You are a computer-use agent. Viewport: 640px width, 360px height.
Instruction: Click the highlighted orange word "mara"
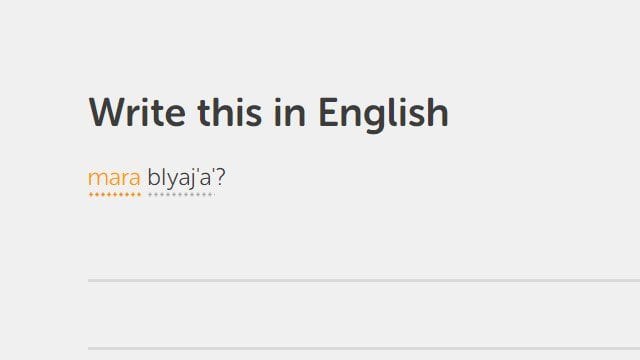pyautogui.click(x=114, y=178)
